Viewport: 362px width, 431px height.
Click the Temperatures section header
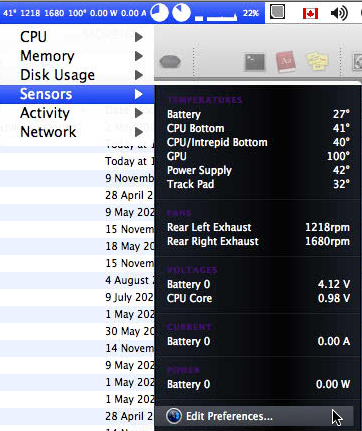point(205,100)
